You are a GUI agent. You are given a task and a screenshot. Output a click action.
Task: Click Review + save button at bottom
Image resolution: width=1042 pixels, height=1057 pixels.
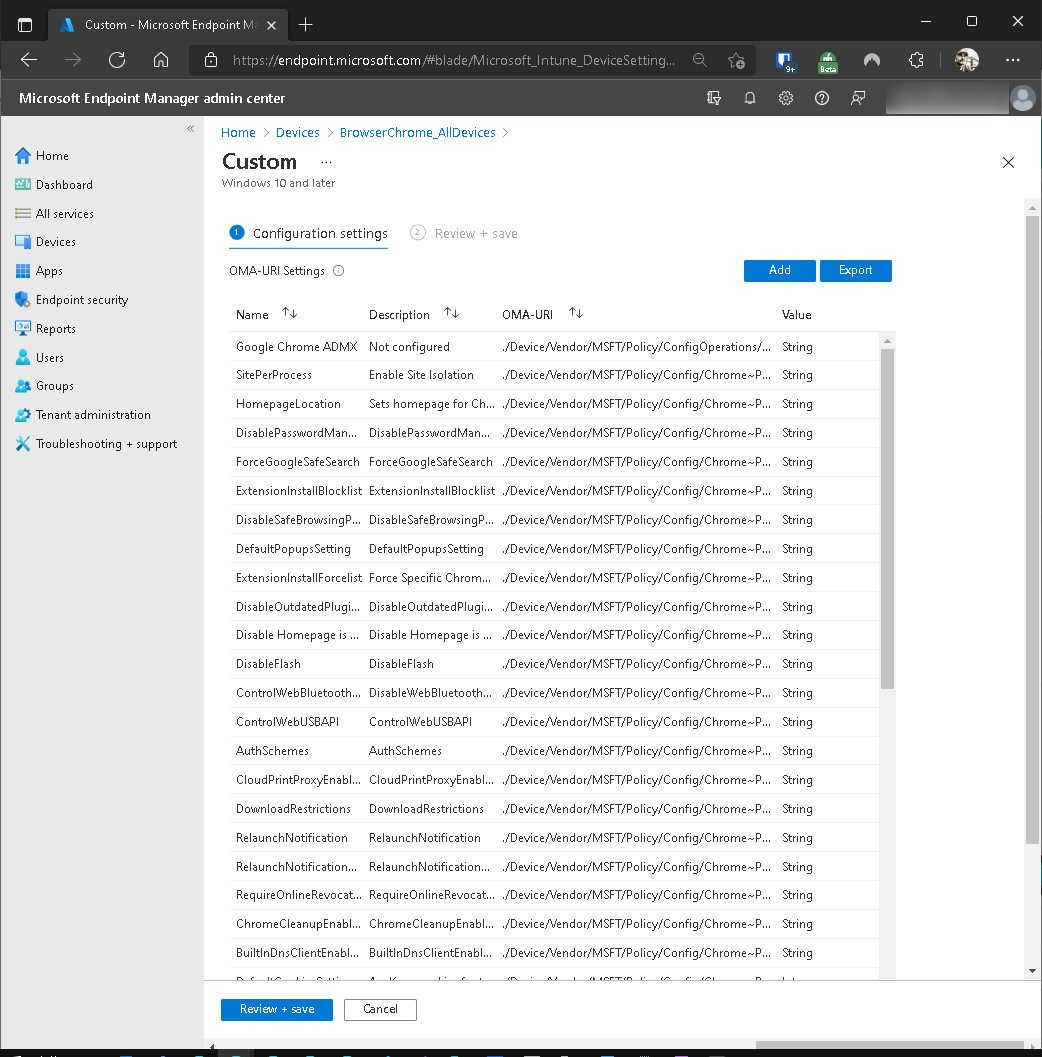tap(277, 1009)
